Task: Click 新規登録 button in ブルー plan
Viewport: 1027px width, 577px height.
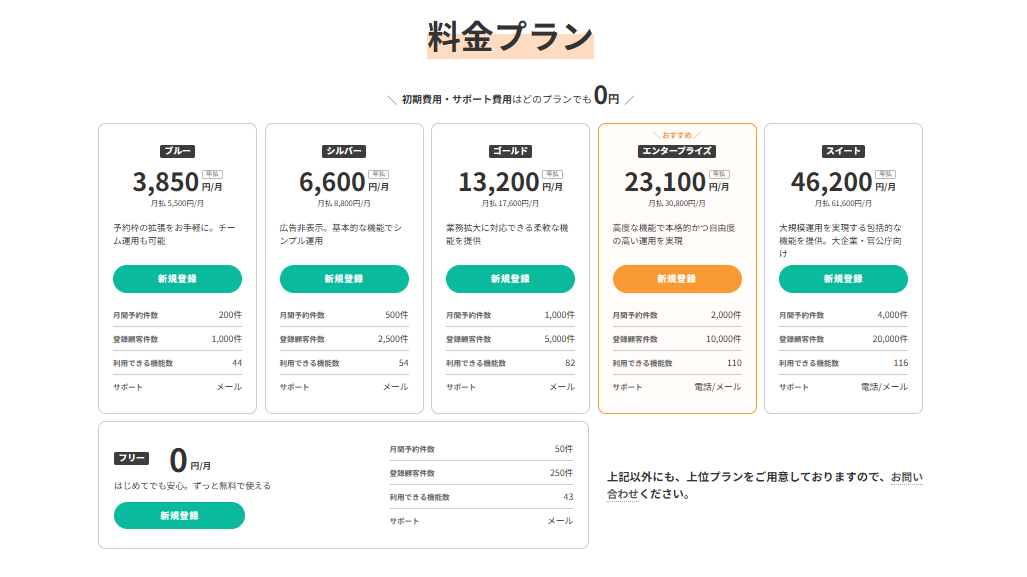Action: tap(177, 279)
